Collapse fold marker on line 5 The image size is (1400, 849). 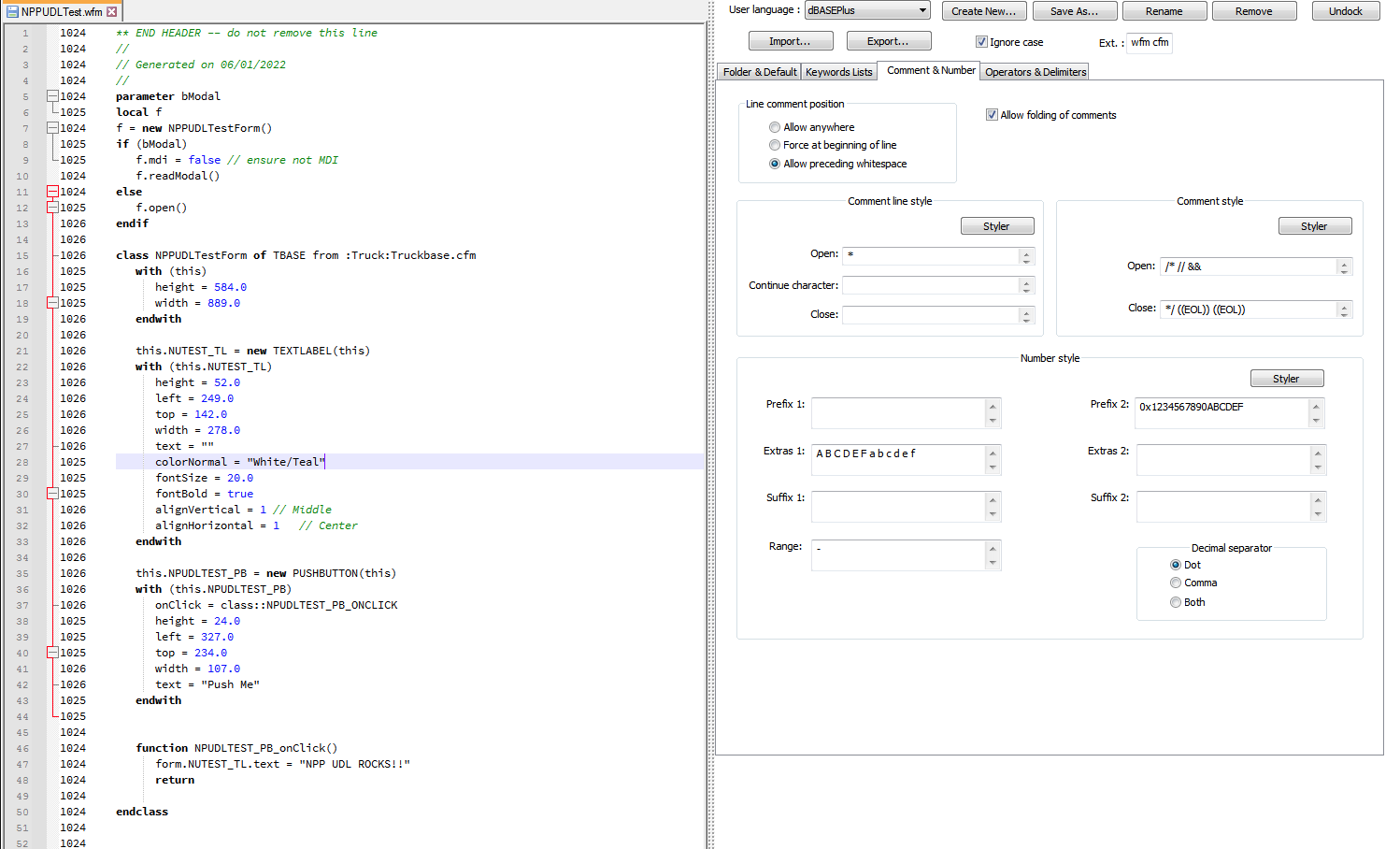(x=53, y=96)
